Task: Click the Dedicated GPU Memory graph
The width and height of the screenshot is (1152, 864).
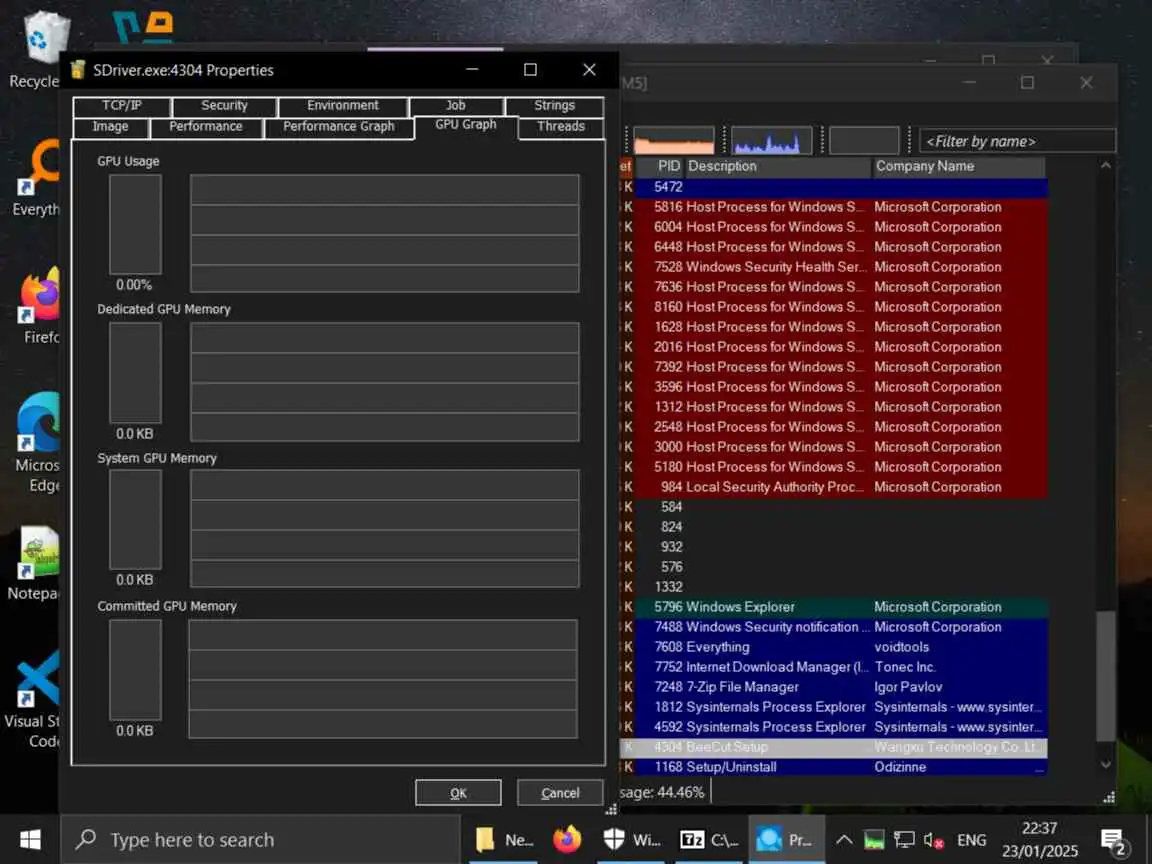Action: pos(384,381)
